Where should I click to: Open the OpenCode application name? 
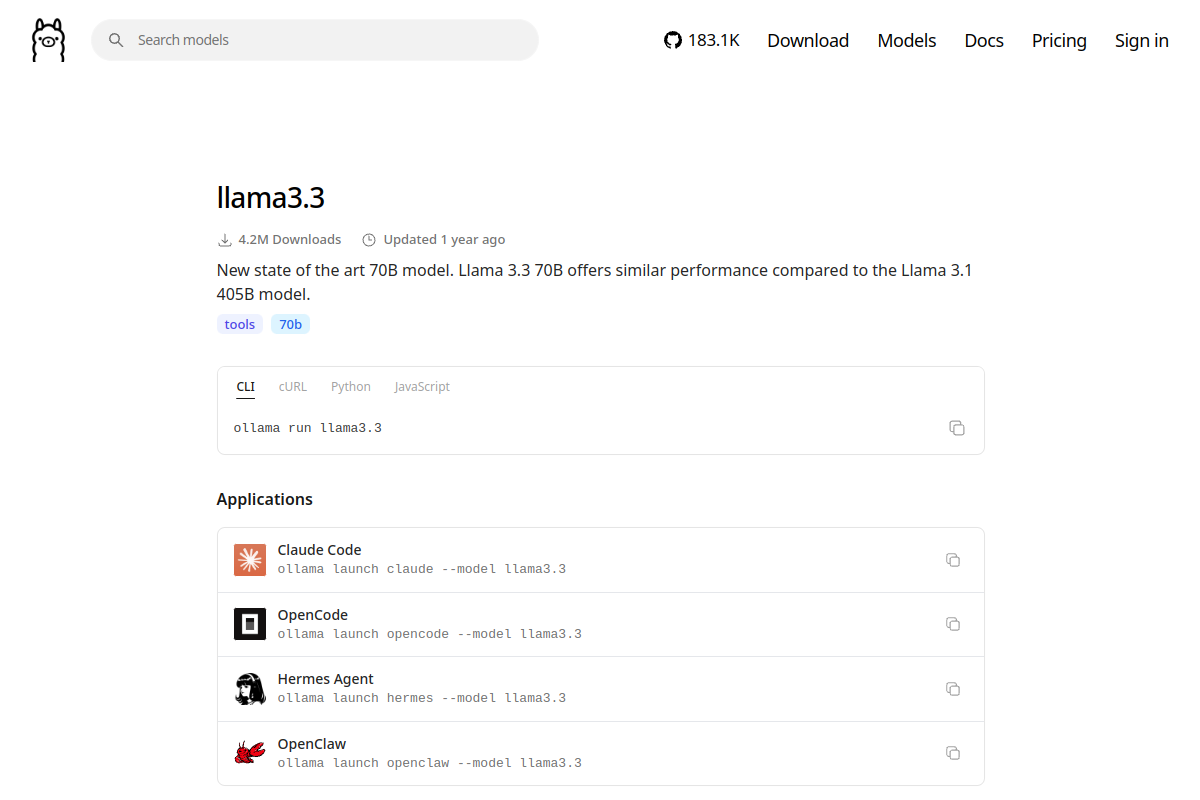pos(313,615)
